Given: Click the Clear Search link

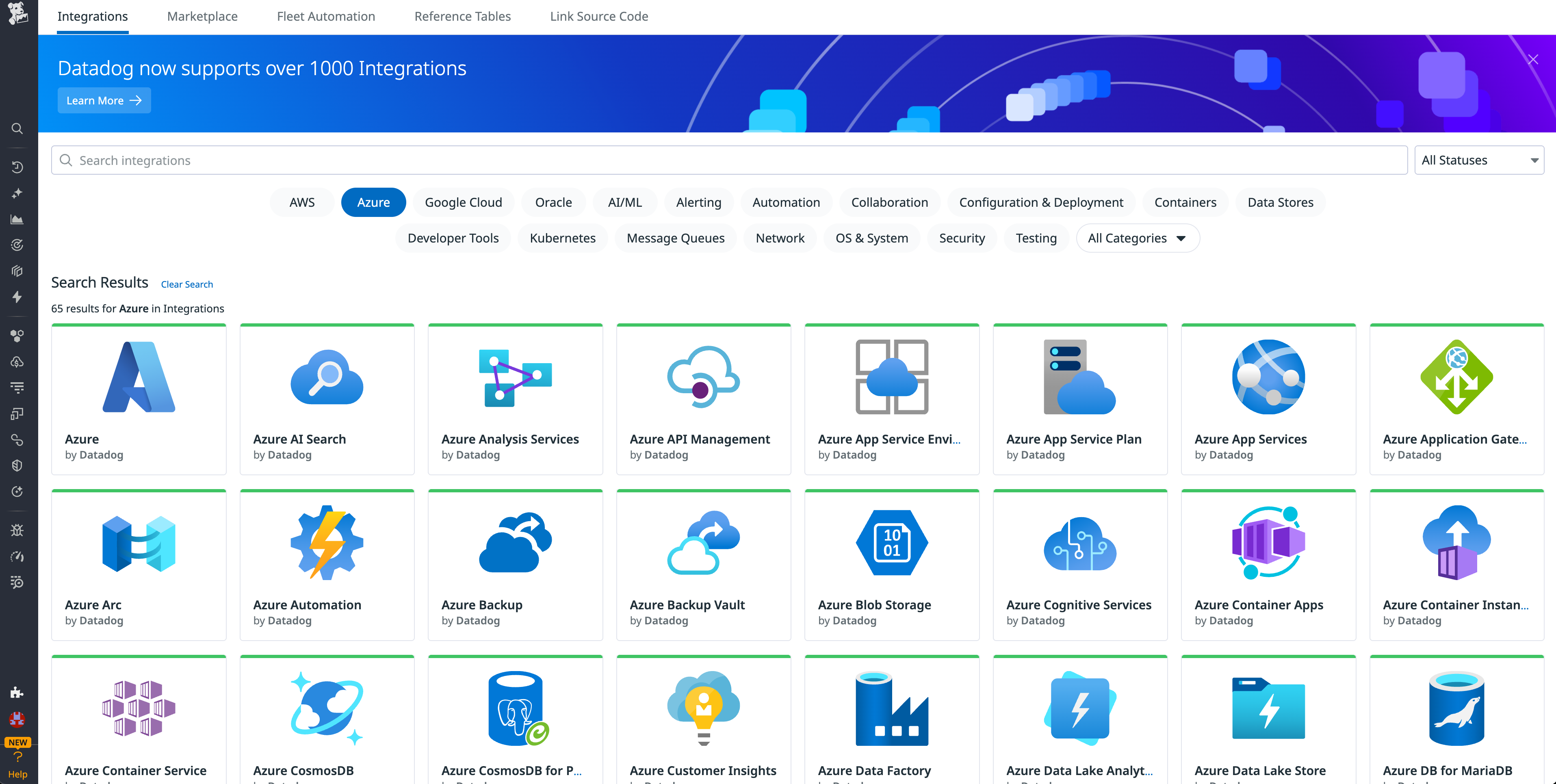Looking at the screenshot, I should coord(186,284).
